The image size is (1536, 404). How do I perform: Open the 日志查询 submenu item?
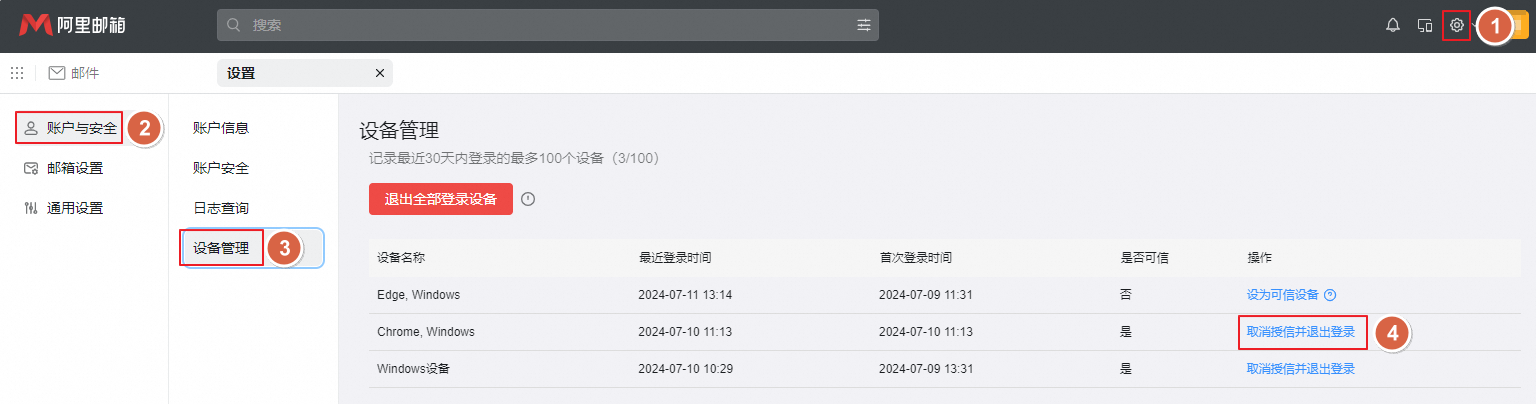(221, 208)
